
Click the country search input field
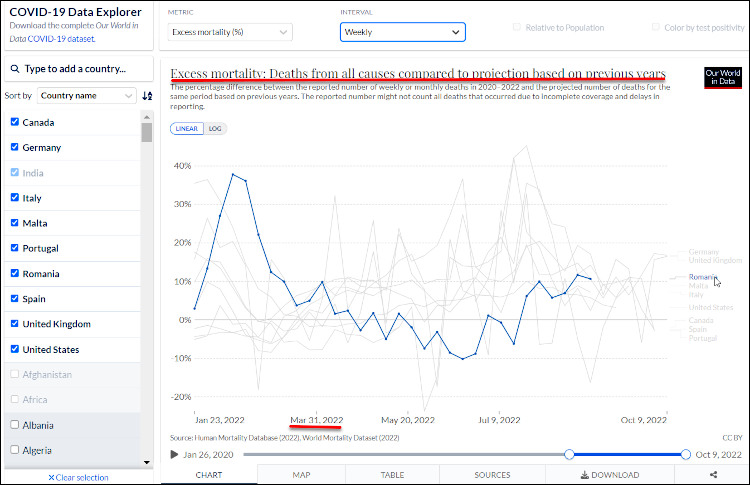(x=80, y=69)
